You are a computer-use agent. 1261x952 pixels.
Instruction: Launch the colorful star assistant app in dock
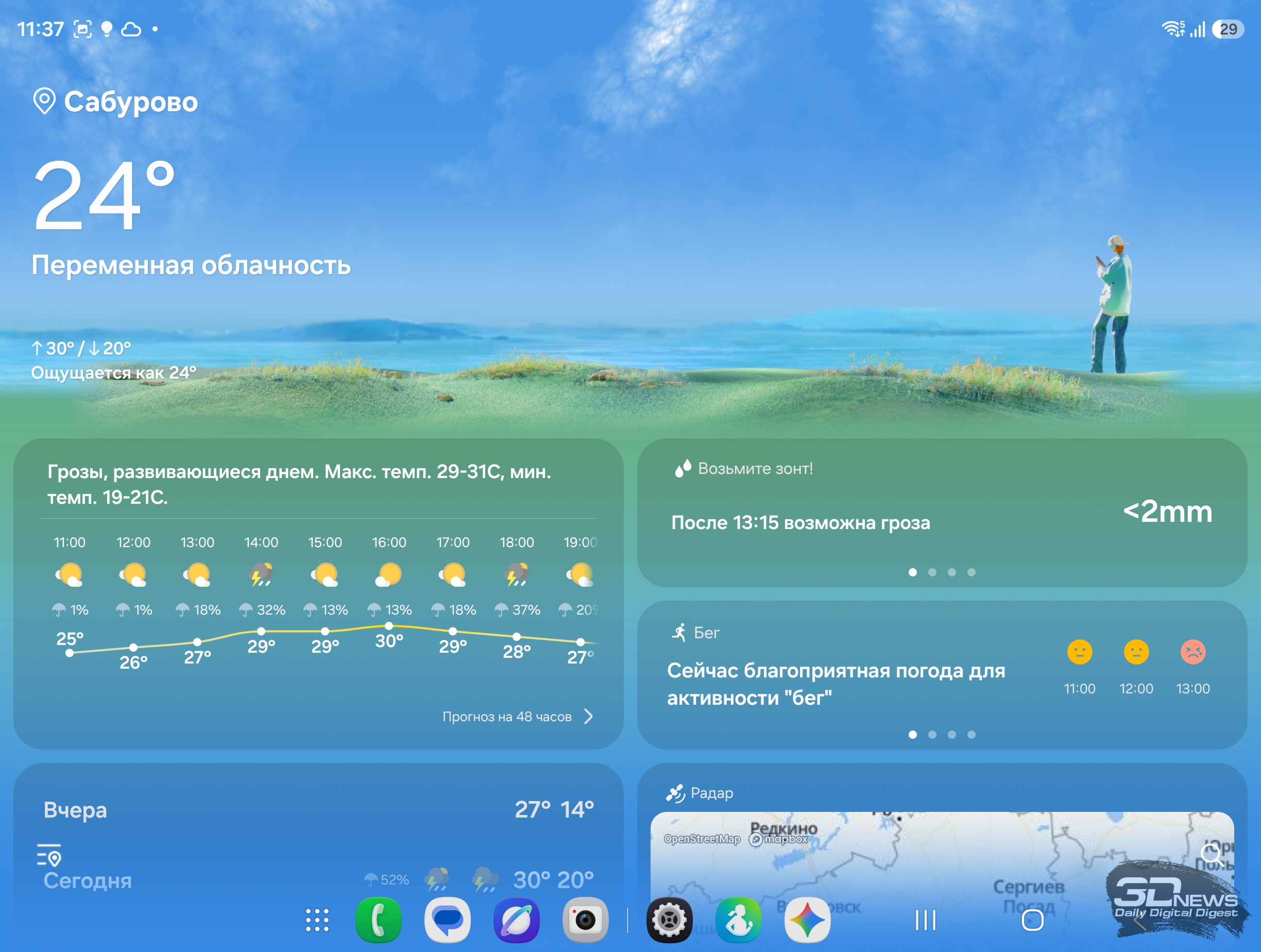(x=807, y=920)
